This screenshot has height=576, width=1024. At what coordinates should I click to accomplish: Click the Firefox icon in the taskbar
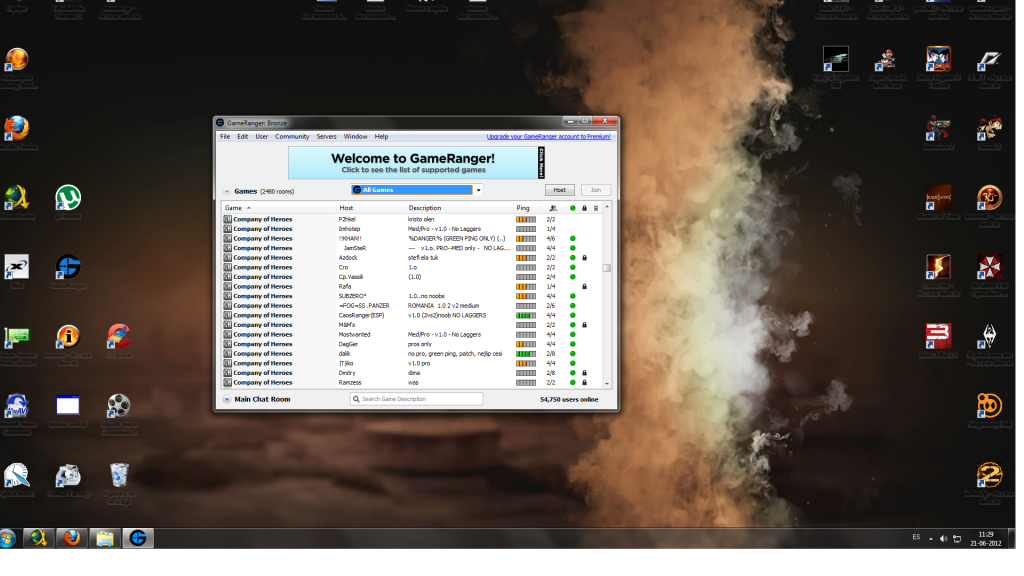(x=72, y=538)
